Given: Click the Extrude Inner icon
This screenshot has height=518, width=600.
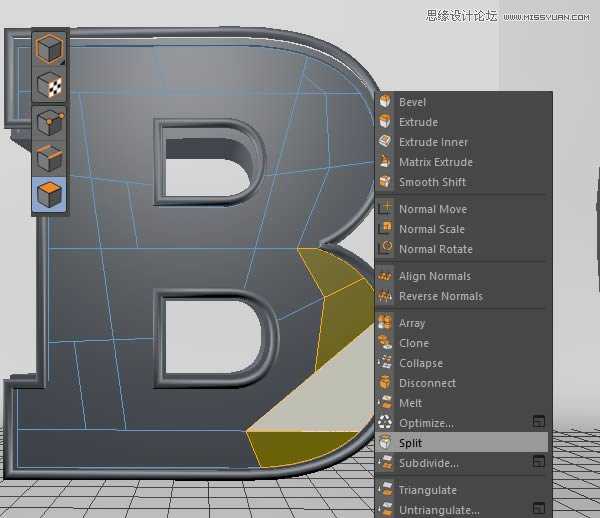Looking at the screenshot, I should (x=385, y=142).
